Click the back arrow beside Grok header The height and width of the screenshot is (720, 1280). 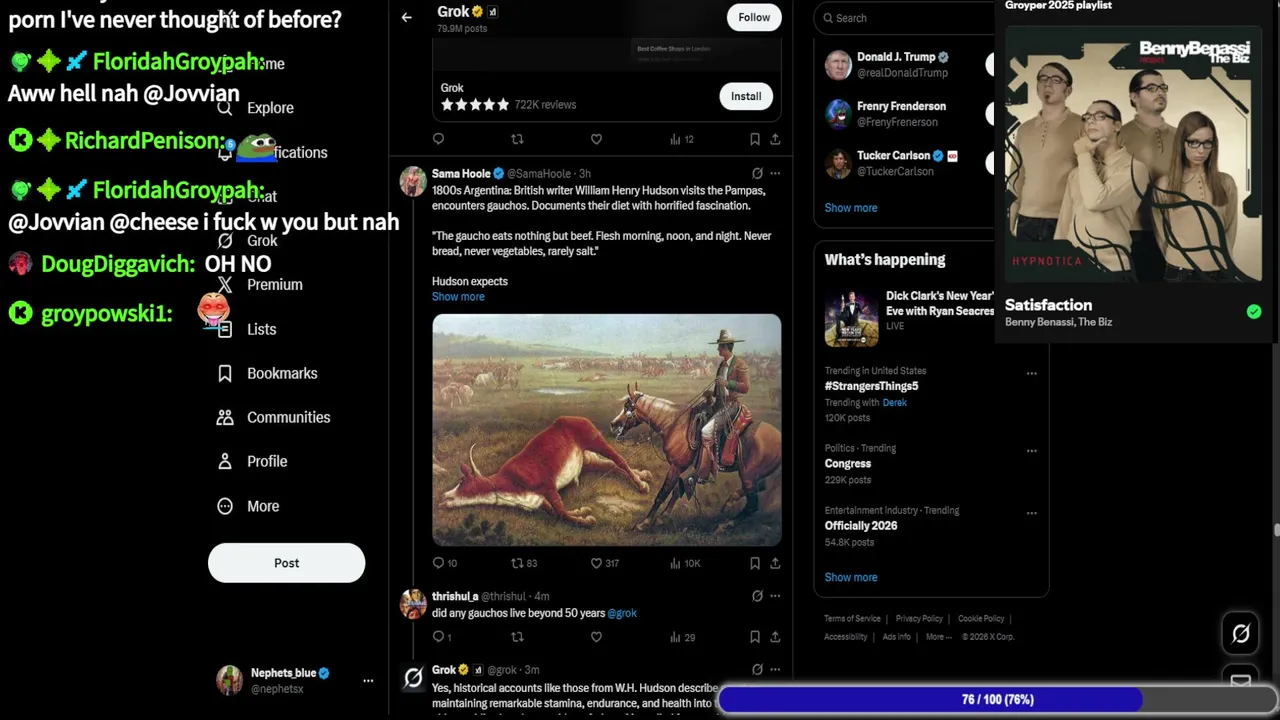406,18
